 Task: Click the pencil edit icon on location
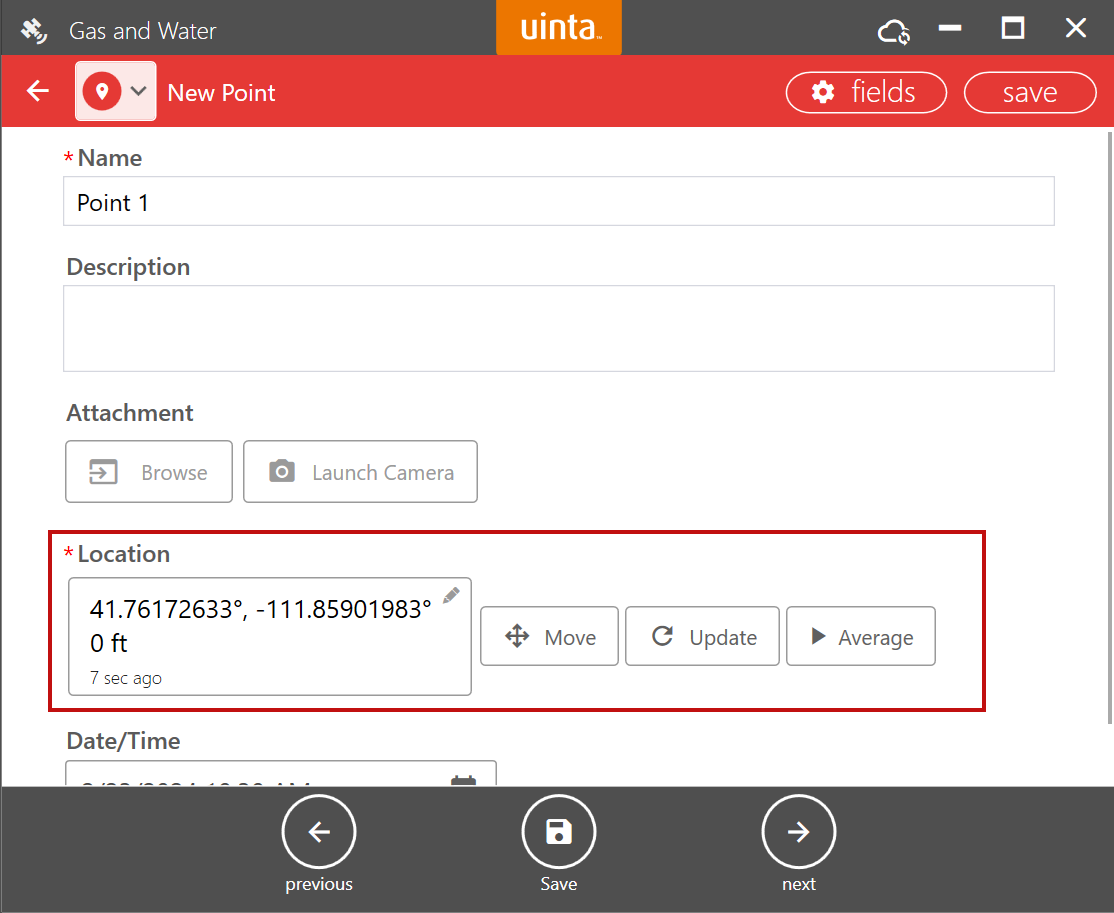click(x=451, y=595)
